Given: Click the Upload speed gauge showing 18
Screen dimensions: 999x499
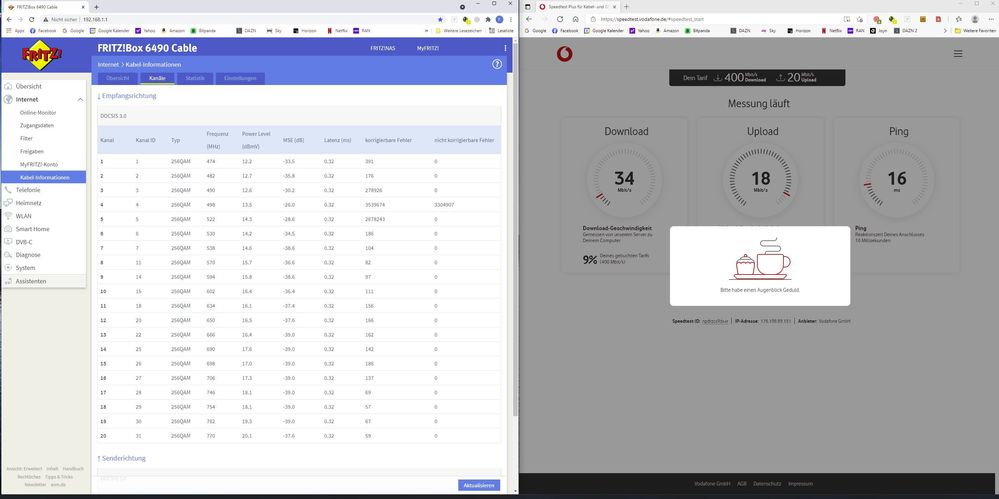Looking at the screenshot, I should pos(761,180).
